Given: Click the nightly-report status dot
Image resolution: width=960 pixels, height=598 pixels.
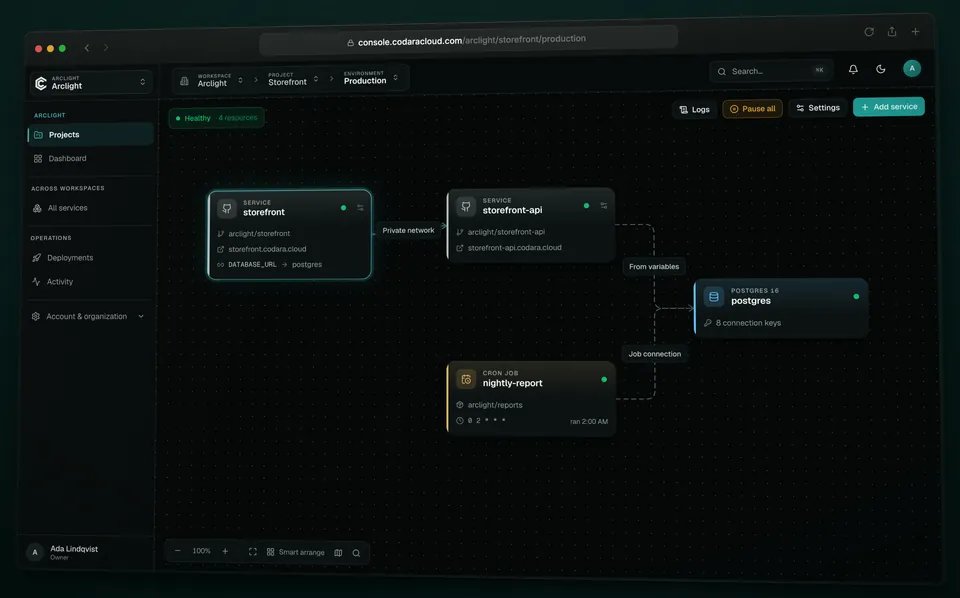Looking at the screenshot, I should [x=604, y=379].
